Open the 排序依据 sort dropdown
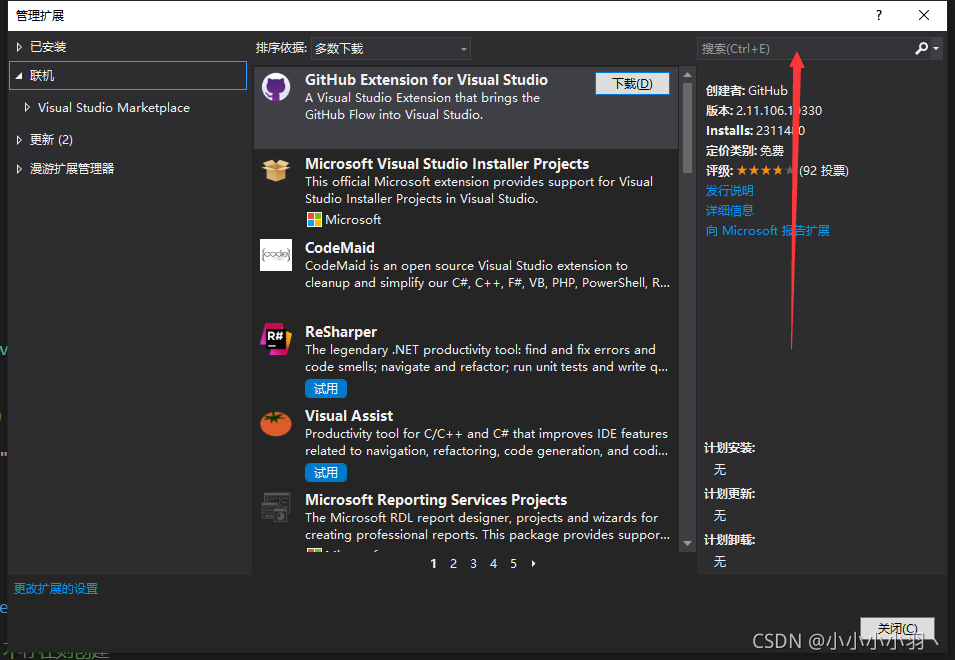955x660 pixels. click(390, 47)
